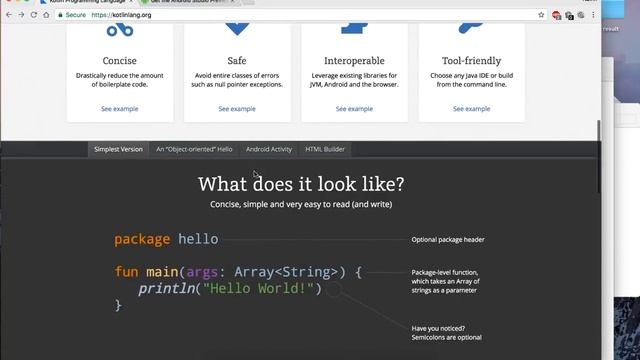Reload the kotlinlang.org page
Image resolution: width=640 pixels, height=360 pixels.
(x=34, y=15)
